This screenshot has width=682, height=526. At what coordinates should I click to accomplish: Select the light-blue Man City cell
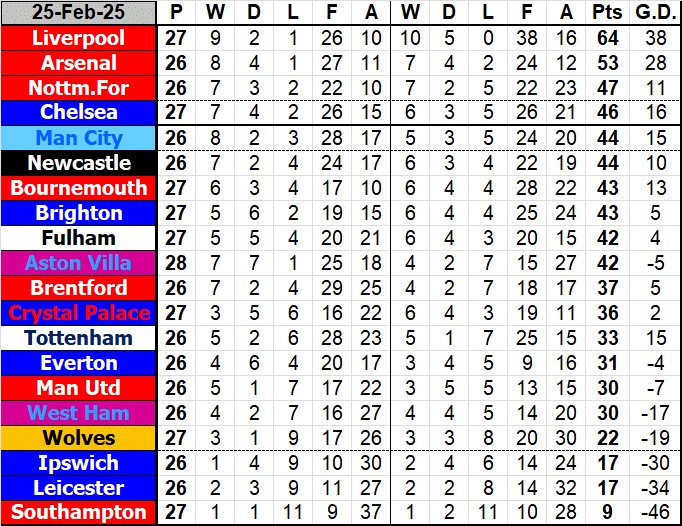(x=78, y=138)
